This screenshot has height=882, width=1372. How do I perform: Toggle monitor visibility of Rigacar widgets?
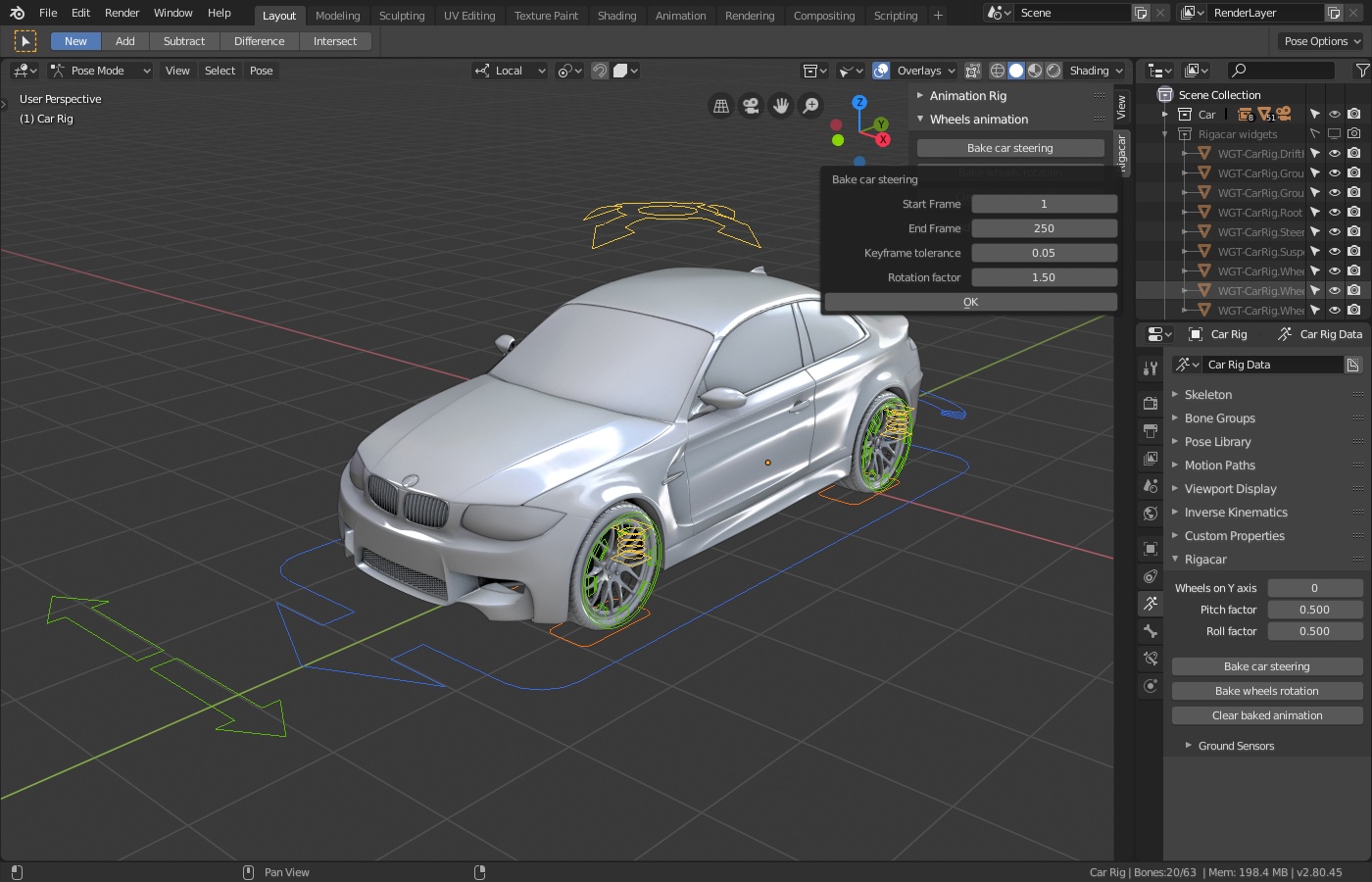(1334, 134)
